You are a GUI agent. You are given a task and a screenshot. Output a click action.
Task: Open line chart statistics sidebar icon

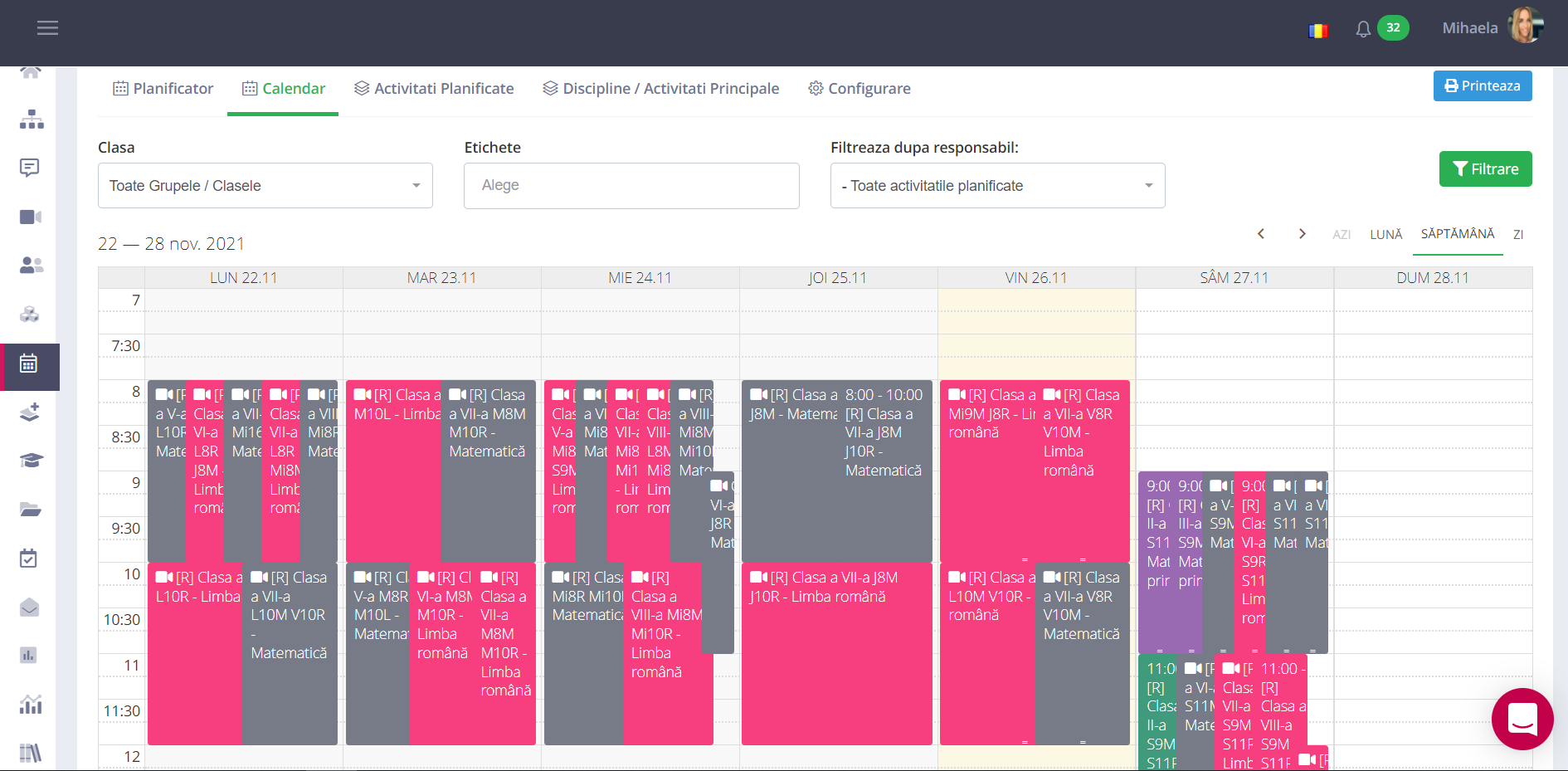point(31,705)
